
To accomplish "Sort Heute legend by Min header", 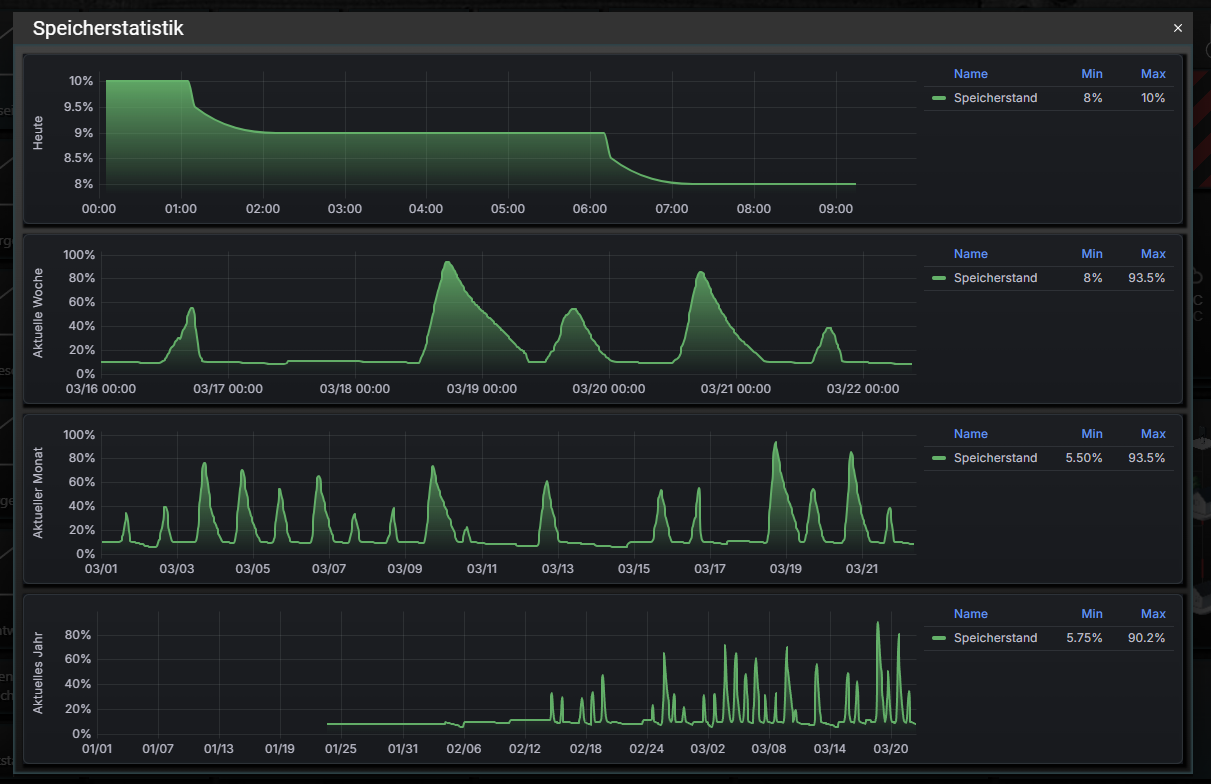I will pos(1092,74).
